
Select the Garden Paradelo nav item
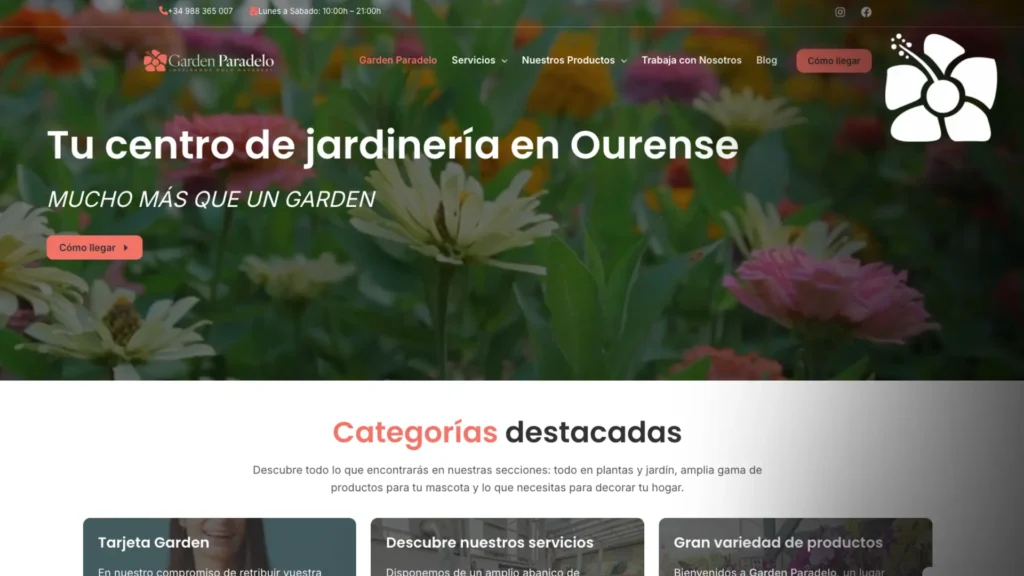(398, 60)
